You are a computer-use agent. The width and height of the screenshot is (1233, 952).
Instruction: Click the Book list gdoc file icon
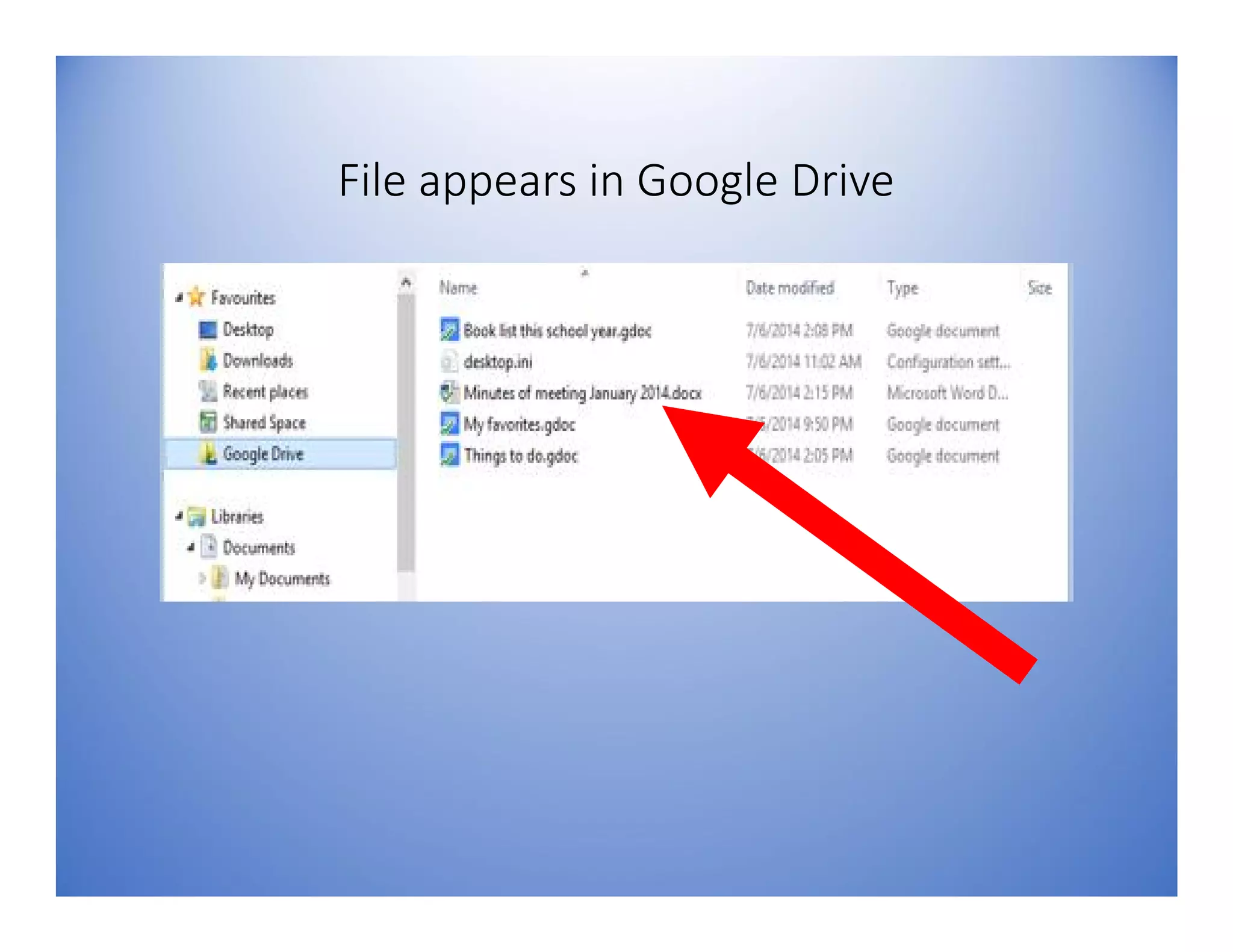[x=449, y=330]
